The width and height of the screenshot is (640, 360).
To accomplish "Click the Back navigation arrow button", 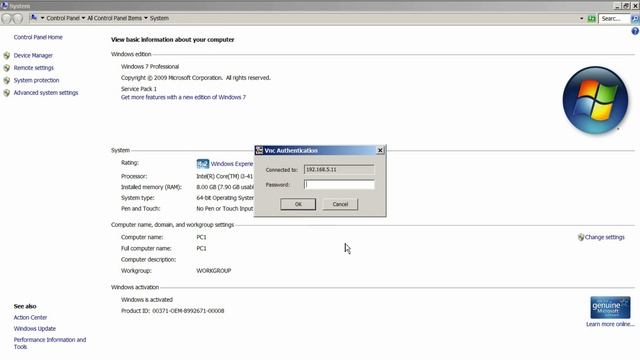I will point(6,18).
